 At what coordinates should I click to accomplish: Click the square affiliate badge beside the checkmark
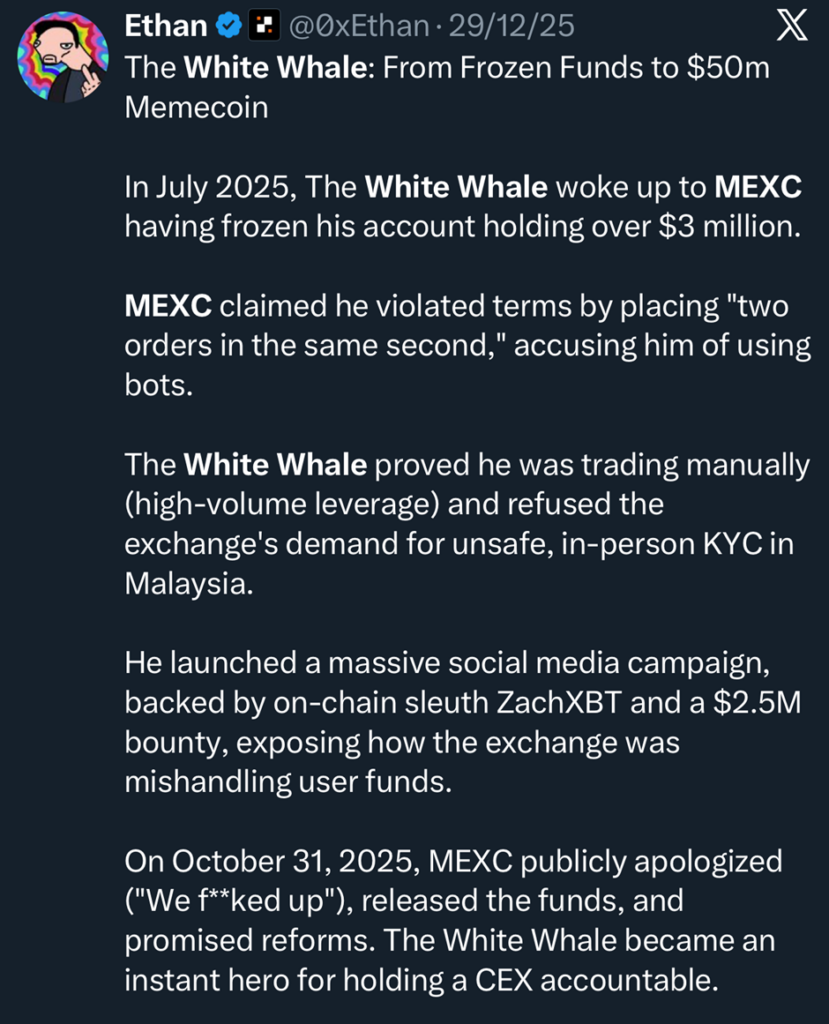point(263,27)
